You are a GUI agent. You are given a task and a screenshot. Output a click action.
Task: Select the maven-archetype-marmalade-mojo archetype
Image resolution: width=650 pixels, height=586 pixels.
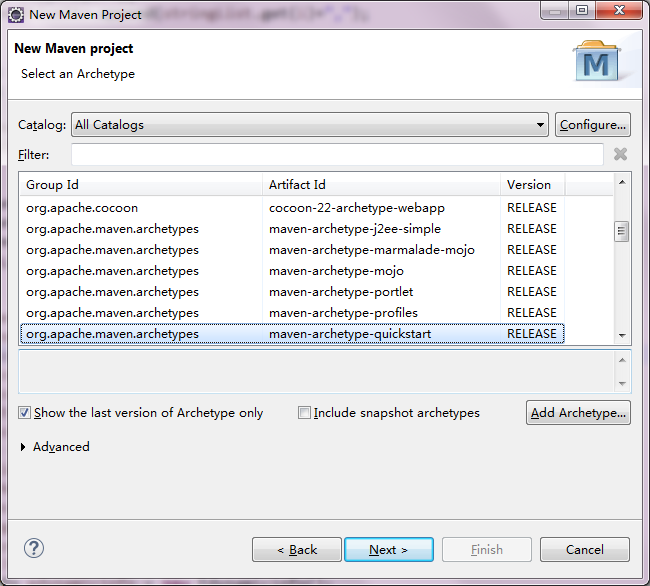coord(292,250)
